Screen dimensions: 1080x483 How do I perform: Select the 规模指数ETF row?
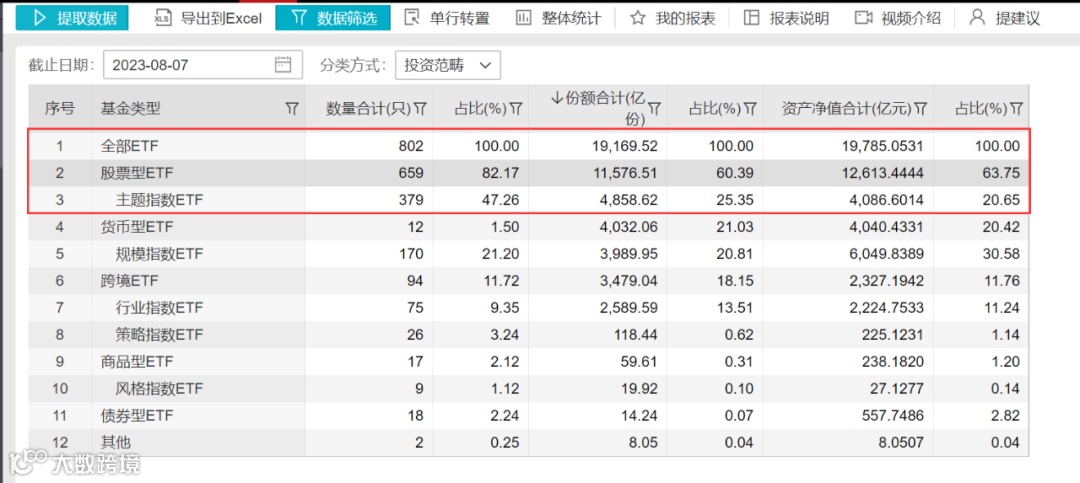coord(528,254)
